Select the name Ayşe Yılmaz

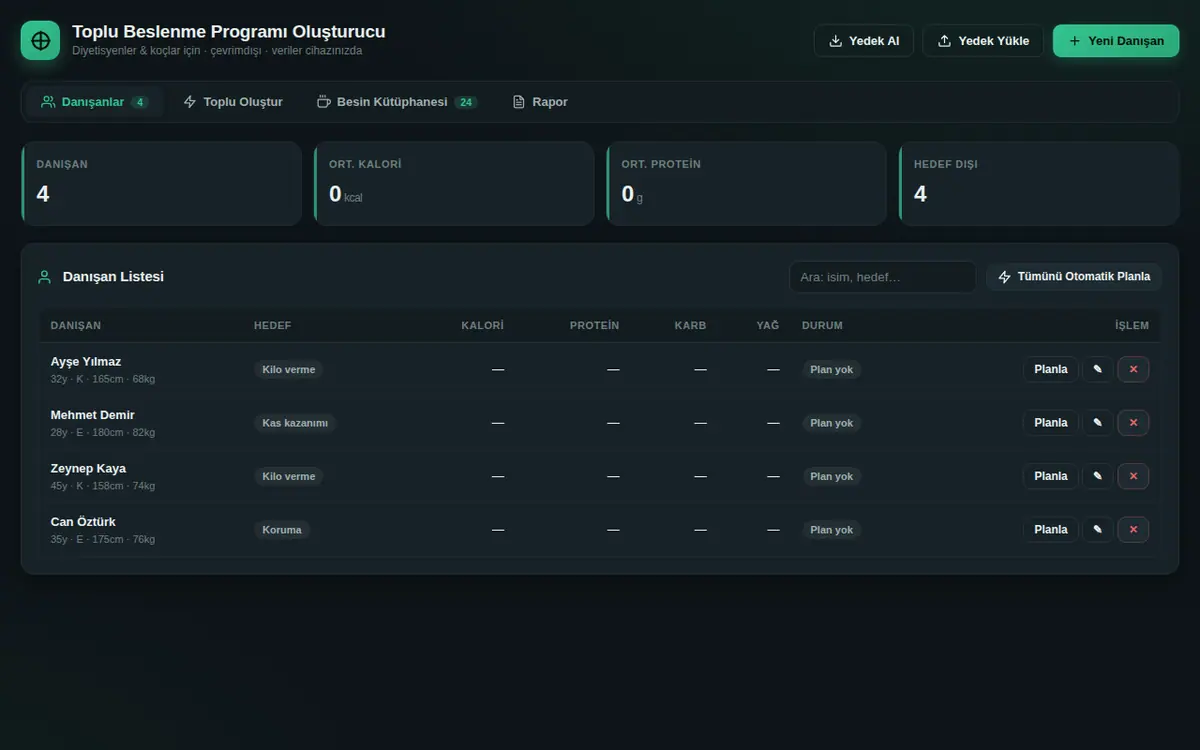(86, 361)
